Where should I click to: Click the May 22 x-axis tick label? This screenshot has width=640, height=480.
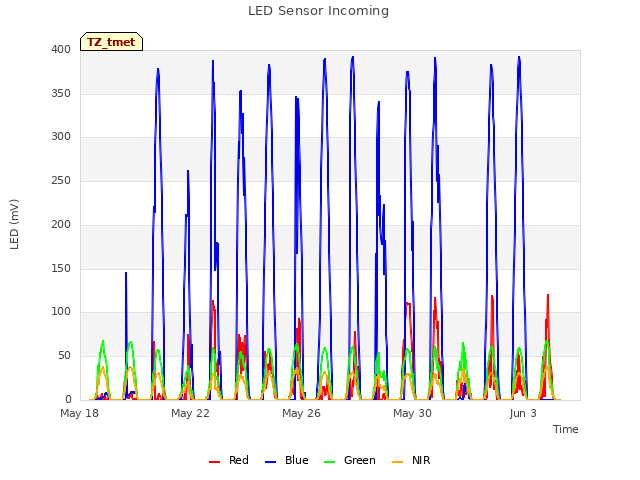190,413
